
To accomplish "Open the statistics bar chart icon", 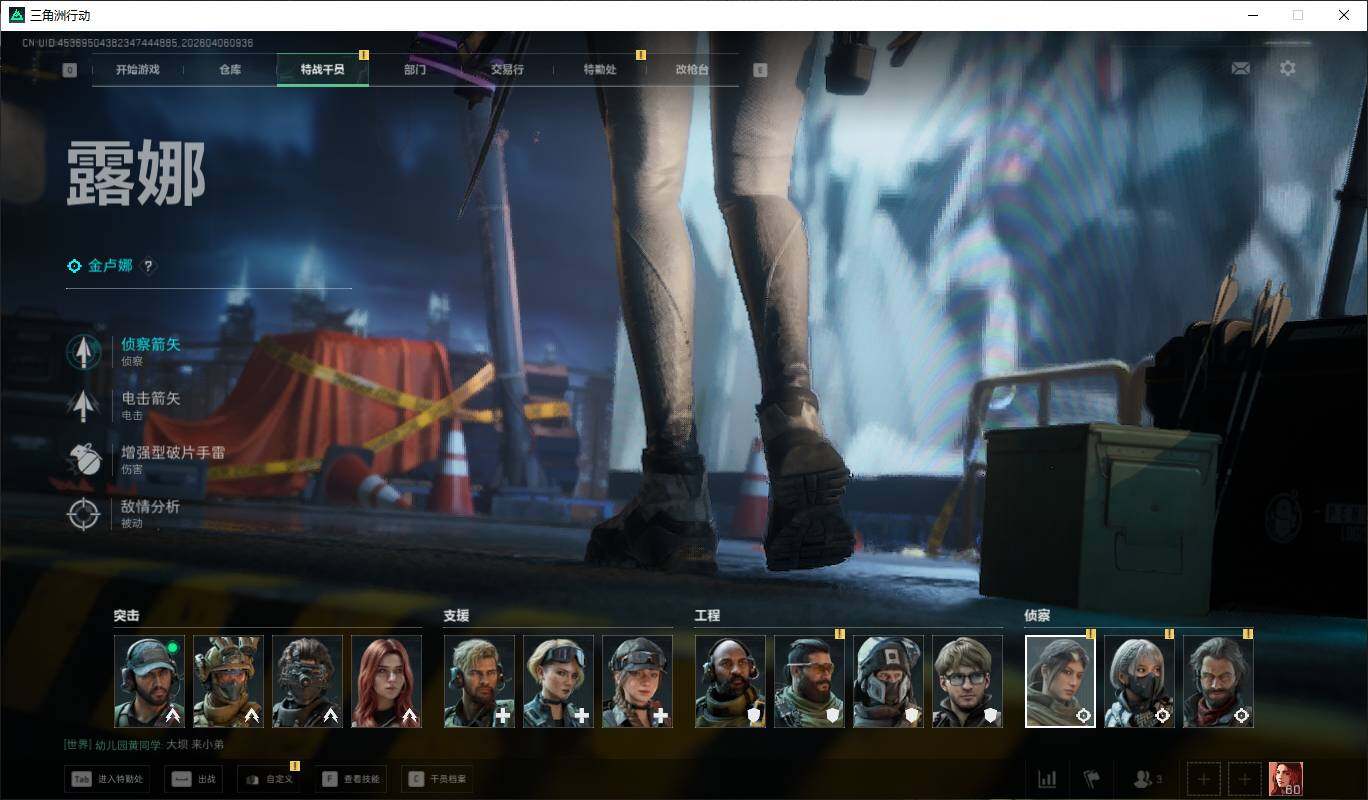I will [1047, 779].
